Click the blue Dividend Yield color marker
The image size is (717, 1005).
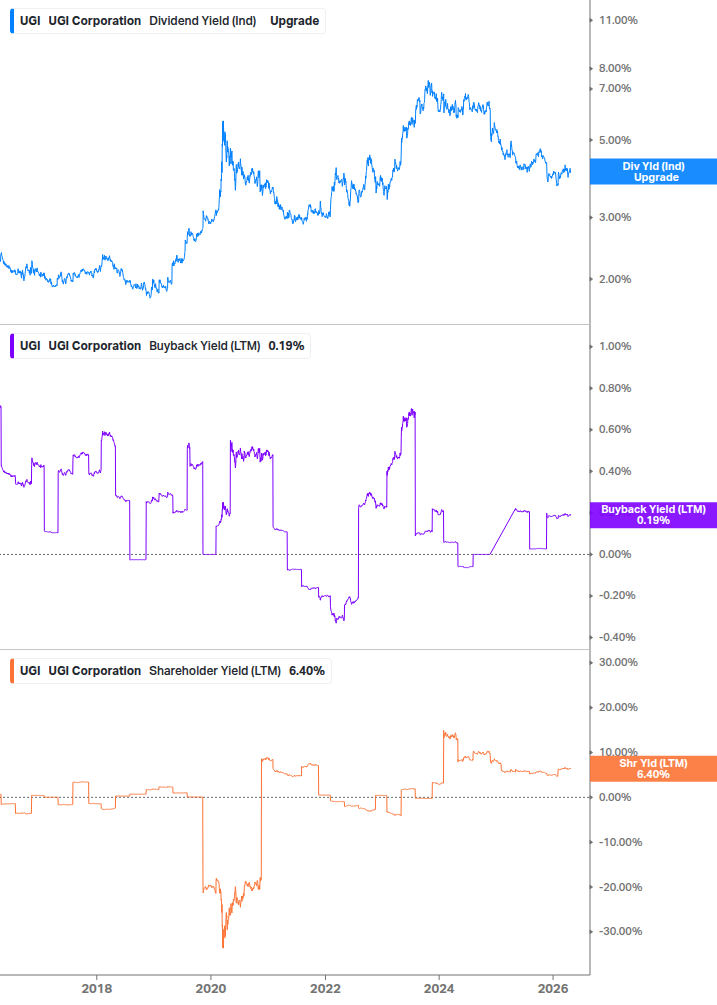tap(12, 21)
